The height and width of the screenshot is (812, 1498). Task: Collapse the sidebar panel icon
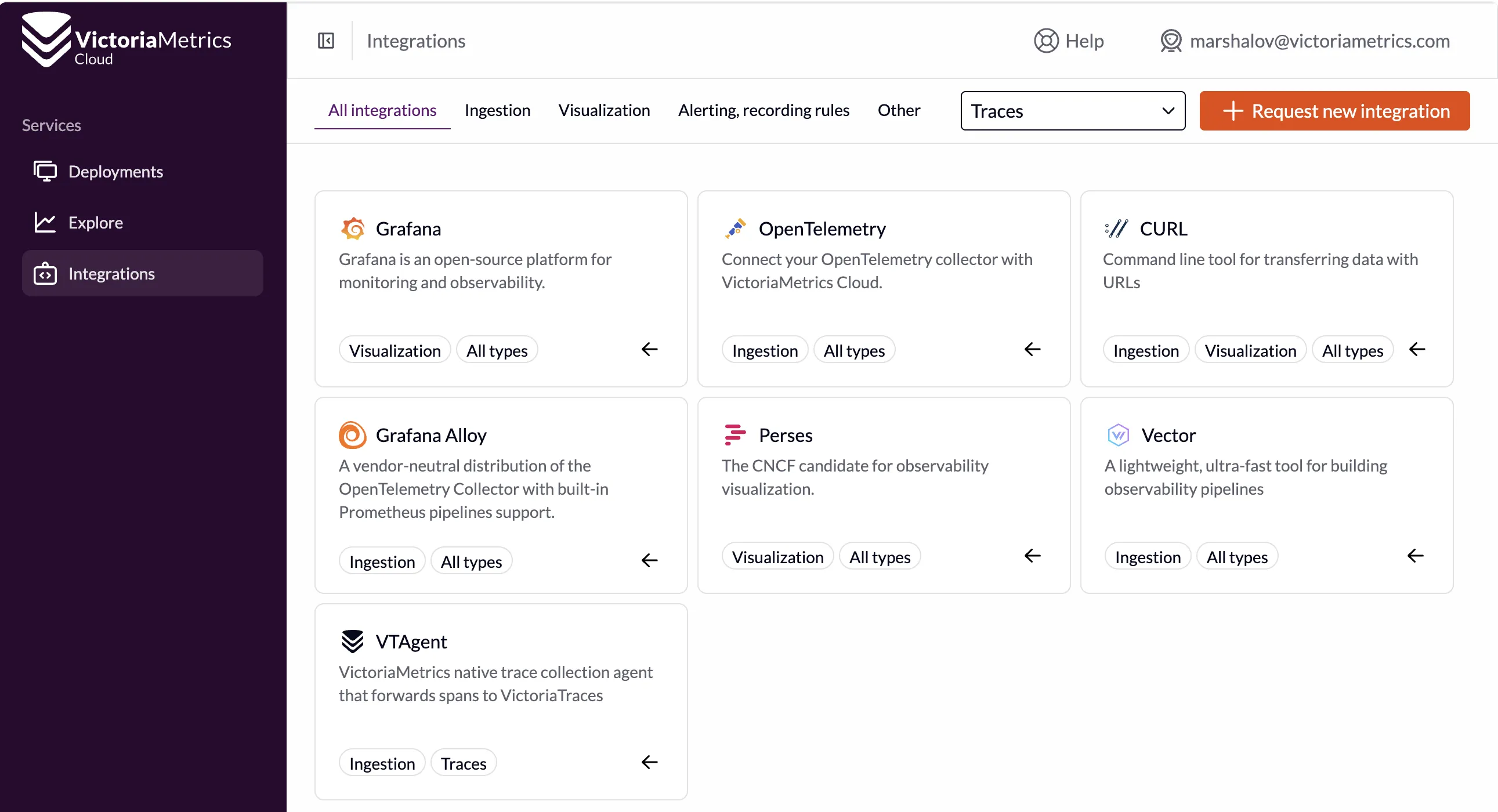click(326, 41)
